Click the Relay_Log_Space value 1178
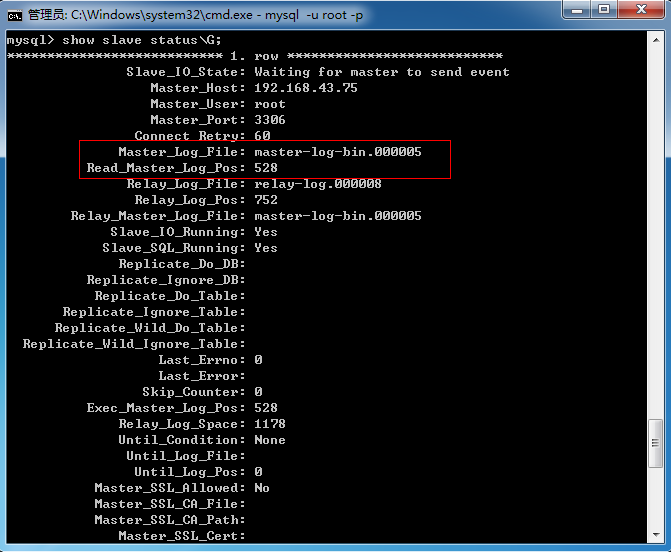The width and height of the screenshot is (671, 552). tap(270, 424)
